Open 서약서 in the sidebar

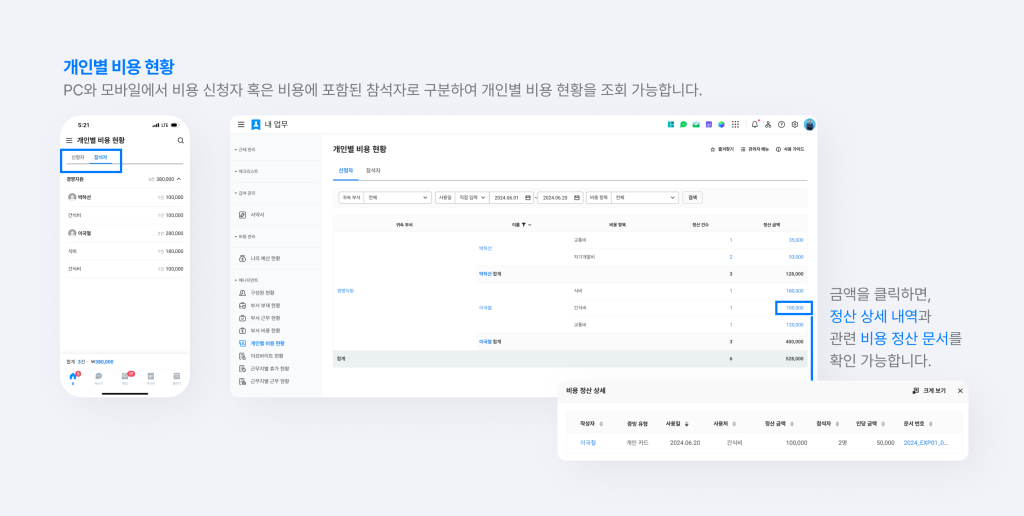point(251,215)
